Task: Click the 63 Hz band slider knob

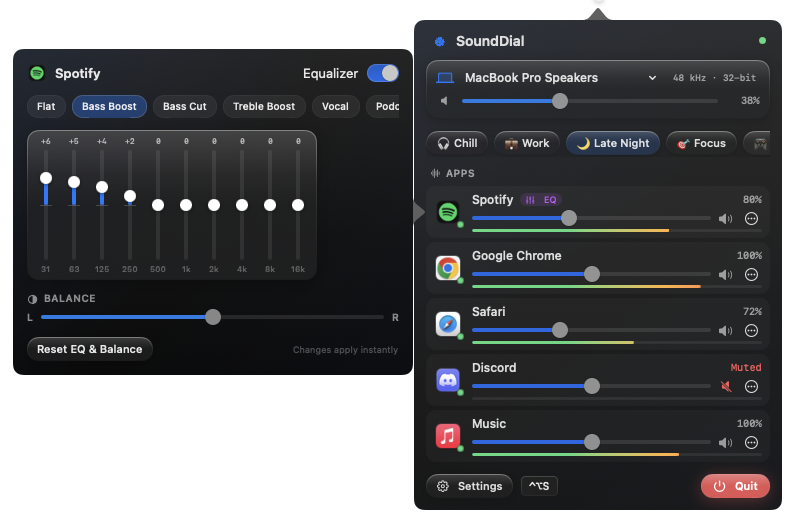Action: 74,182
